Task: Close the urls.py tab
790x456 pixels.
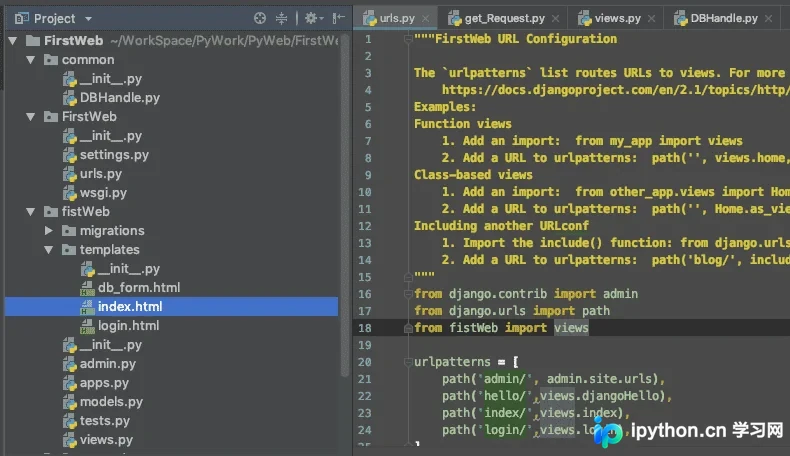Action: click(426, 19)
